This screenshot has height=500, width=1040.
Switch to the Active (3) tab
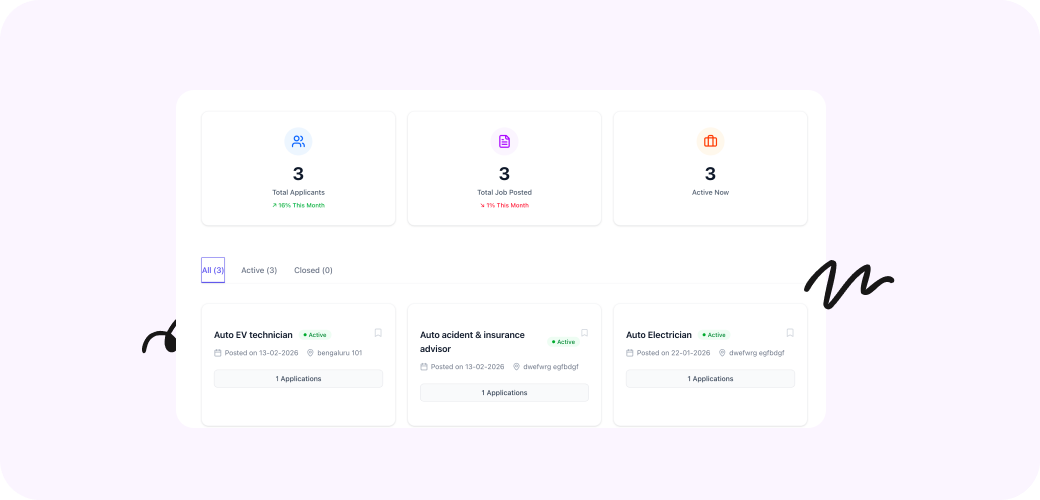[x=259, y=270]
